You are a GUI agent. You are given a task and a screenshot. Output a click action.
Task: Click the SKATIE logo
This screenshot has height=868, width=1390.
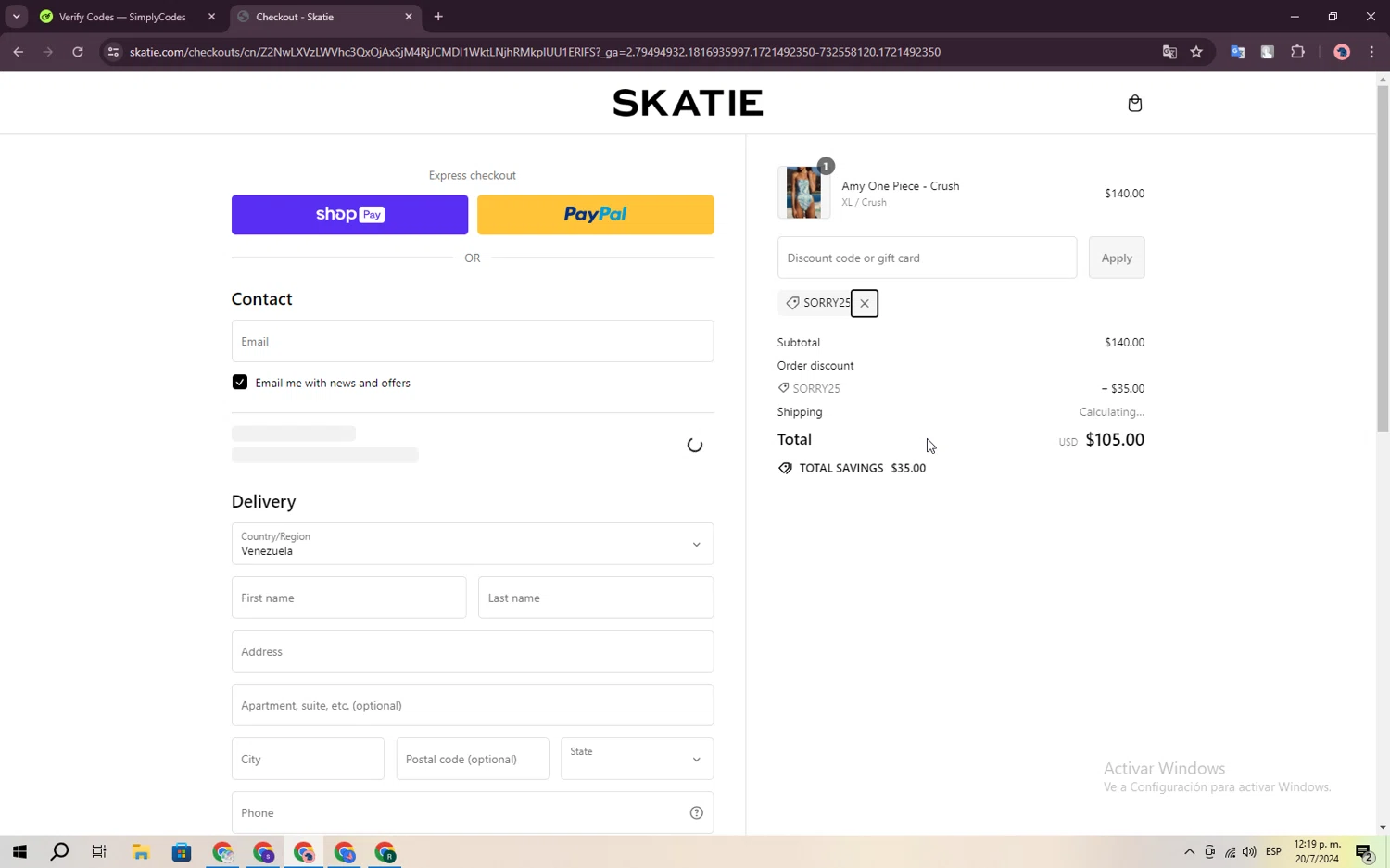(688, 103)
